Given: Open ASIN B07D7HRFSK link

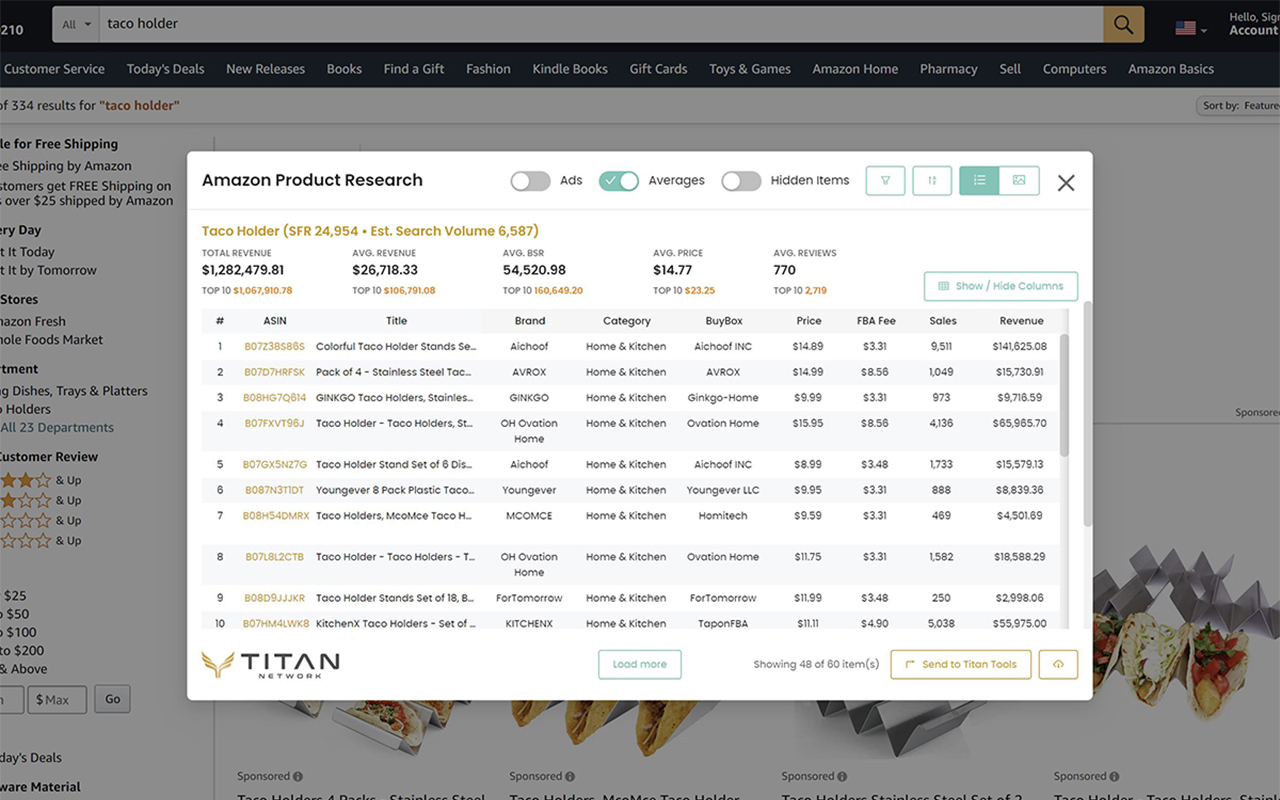Looking at the screenshot, I should pos(274,372).
